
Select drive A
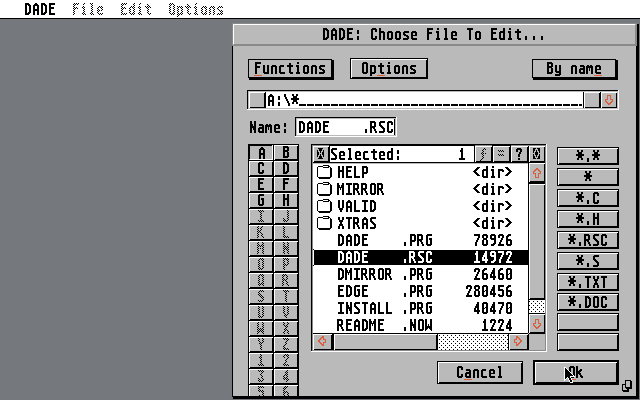pos(261,153)
